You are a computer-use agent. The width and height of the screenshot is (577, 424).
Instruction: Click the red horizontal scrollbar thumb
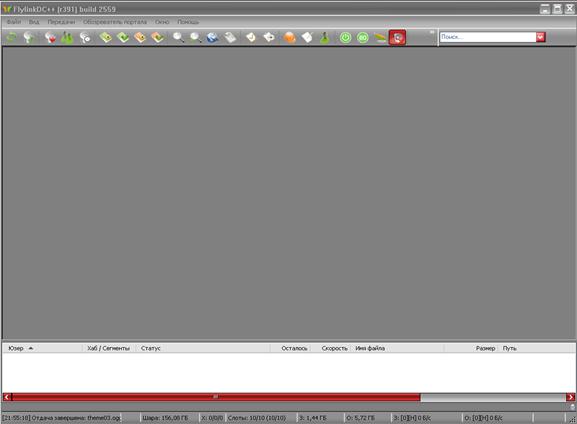pos(216,397)
